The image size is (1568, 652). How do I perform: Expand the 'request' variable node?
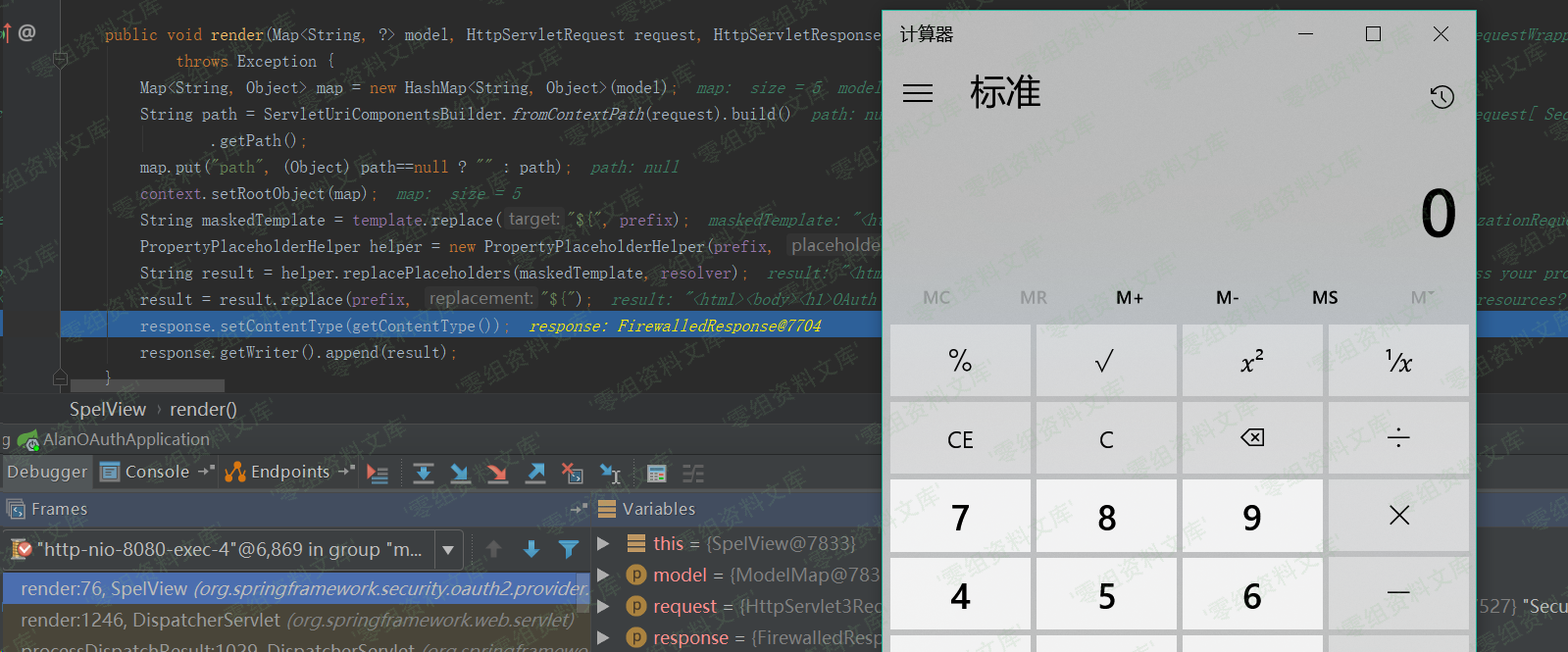pos(604,606)
